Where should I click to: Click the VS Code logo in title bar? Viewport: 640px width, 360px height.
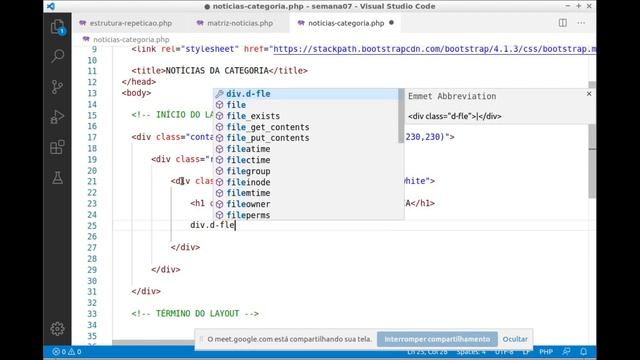[51, 6]
